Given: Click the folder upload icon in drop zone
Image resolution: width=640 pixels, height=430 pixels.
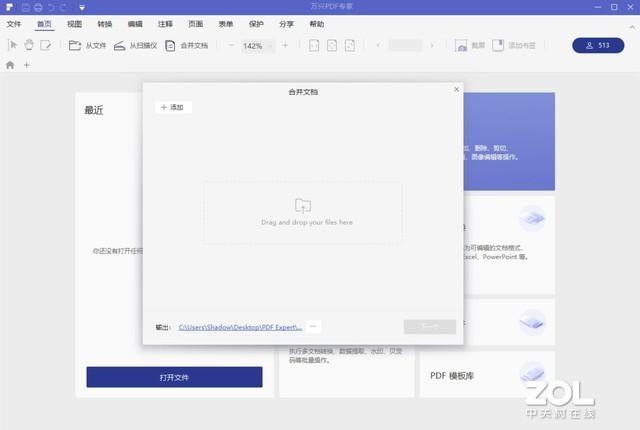Looking at the screenshot, I should [303, 206].
